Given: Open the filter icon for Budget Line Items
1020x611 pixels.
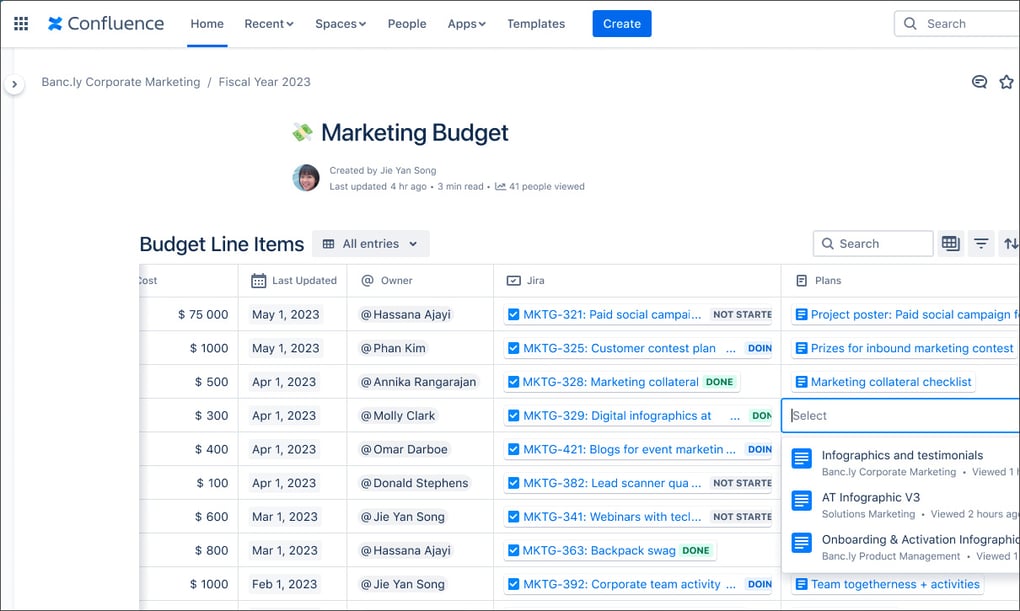Looking at the screenshot, I should (981, 243).
